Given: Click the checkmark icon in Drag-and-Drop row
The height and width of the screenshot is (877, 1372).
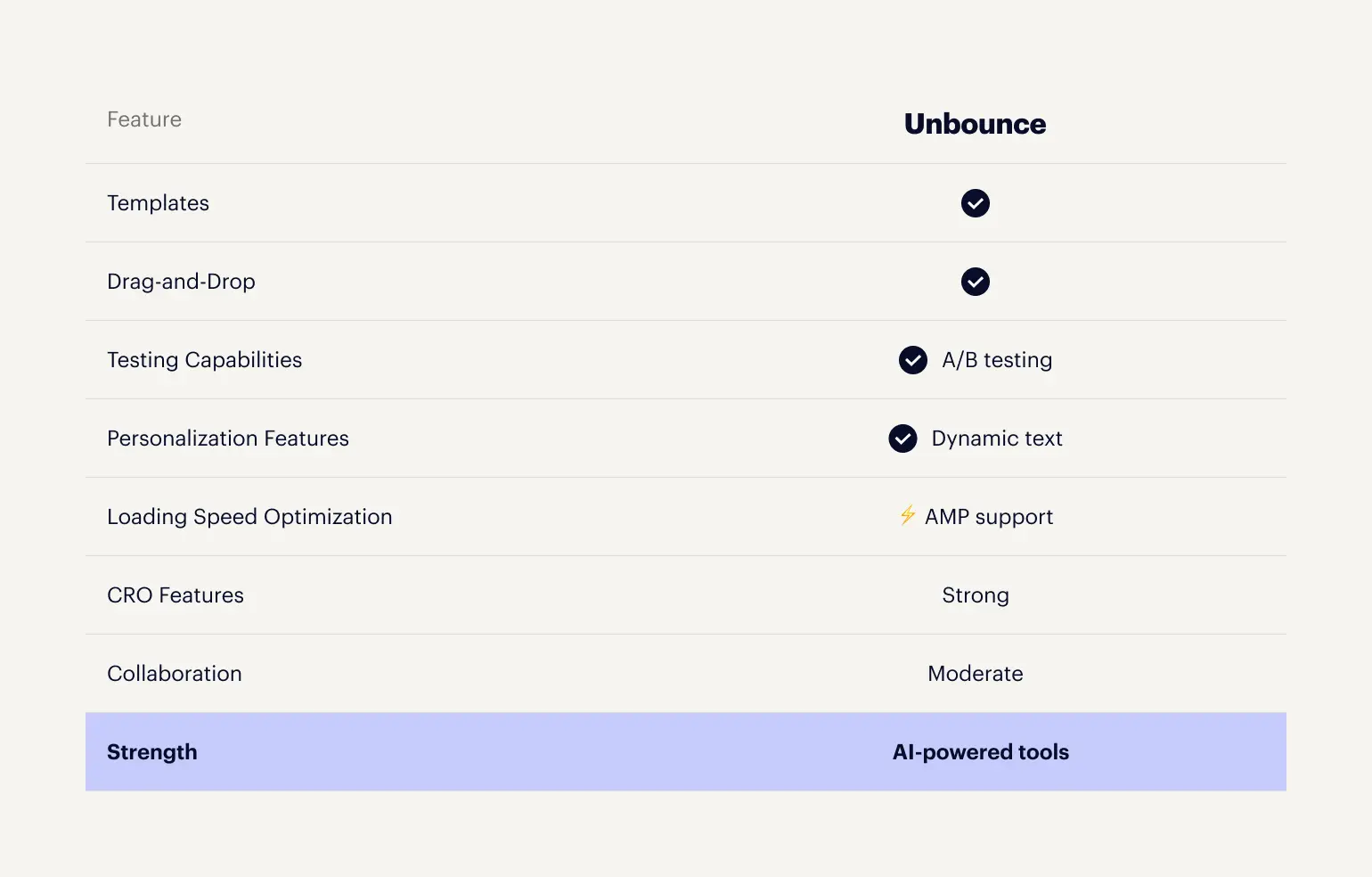Looking at the screenshot, I should 976,282.
